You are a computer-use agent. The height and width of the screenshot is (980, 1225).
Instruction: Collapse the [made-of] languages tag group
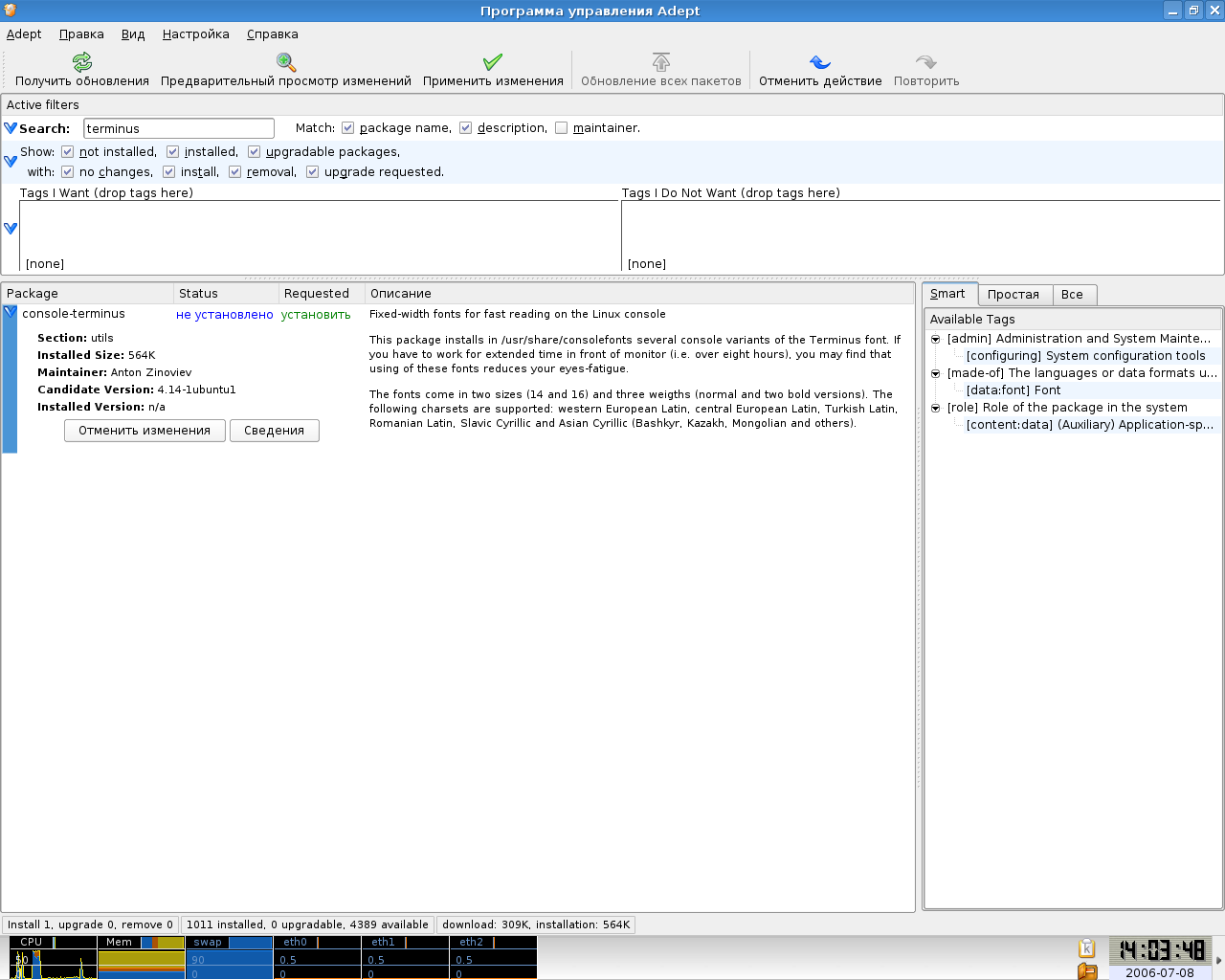936,373
